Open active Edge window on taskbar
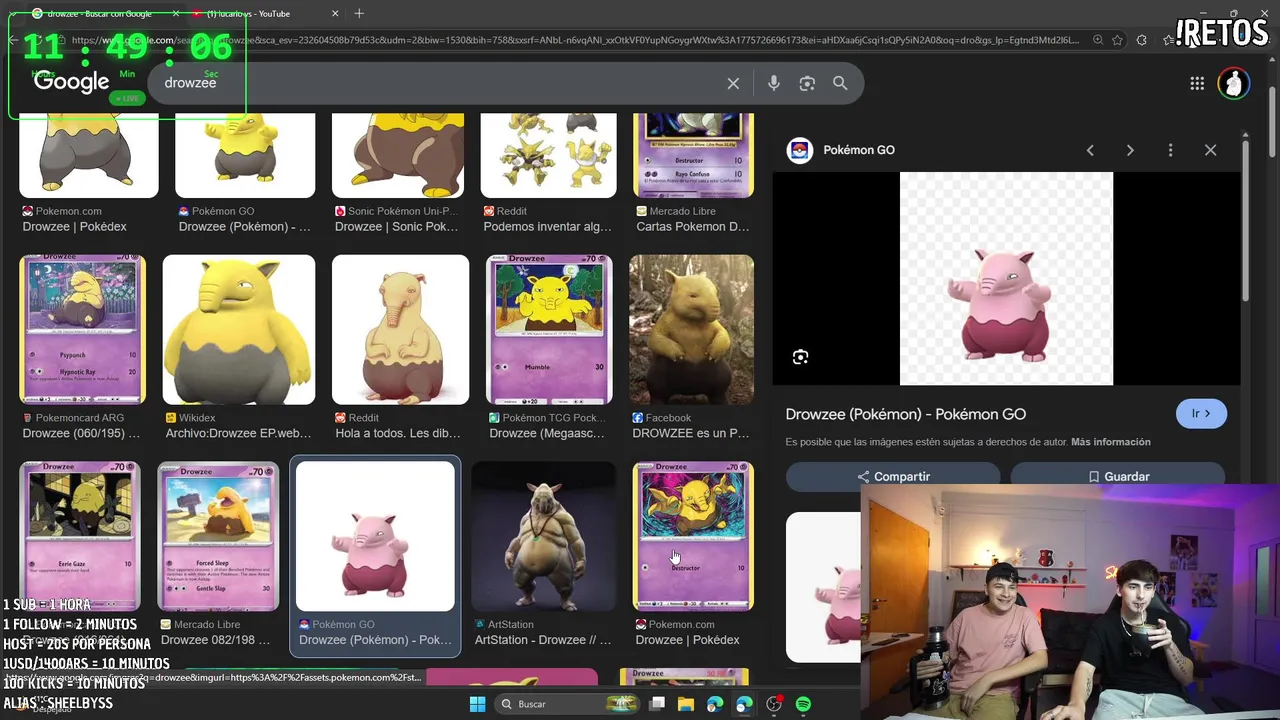This screenshot has width=1280, height=720. click(744, 704)
